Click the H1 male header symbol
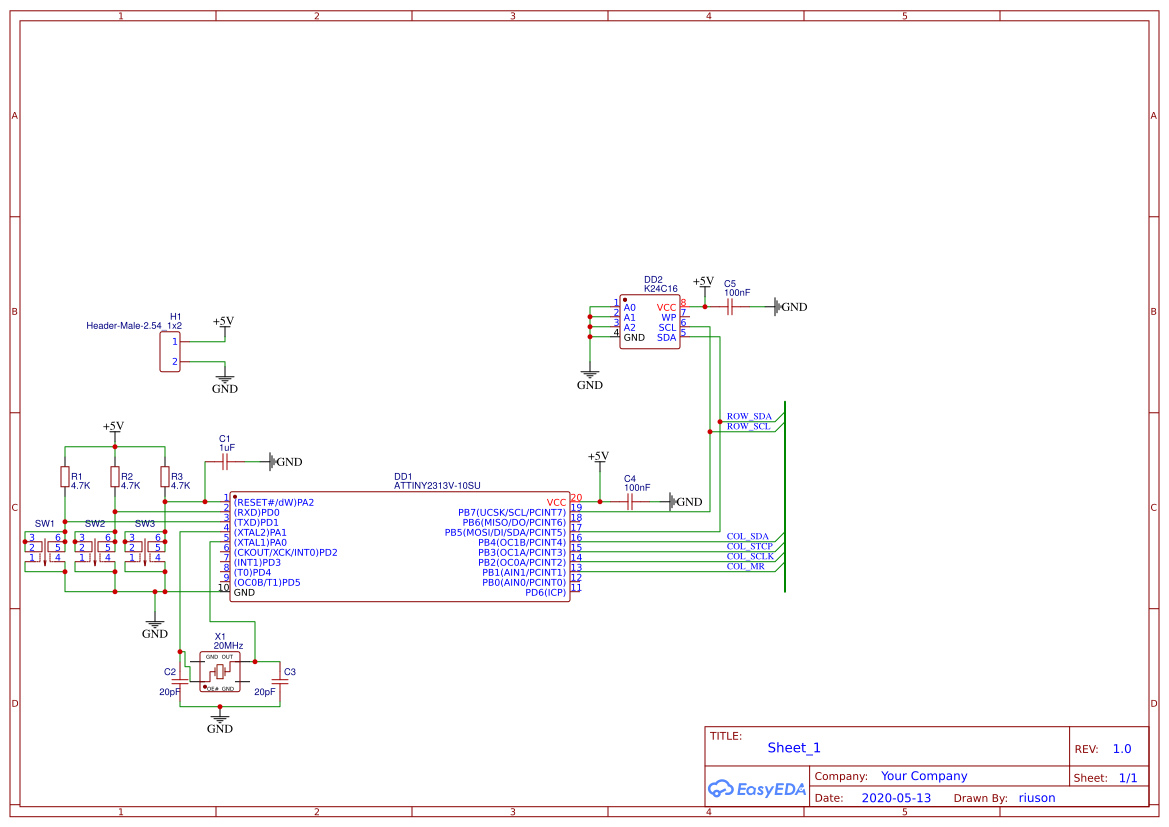This screenshot has width=1169, height=827. (170, 352)
